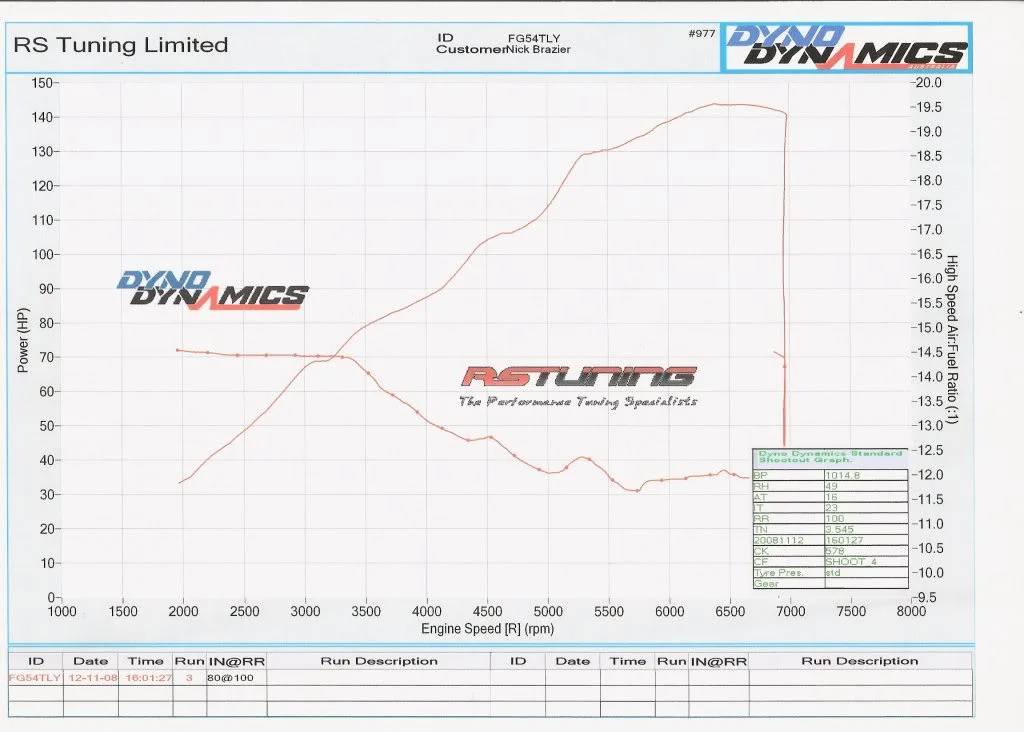Click the 8000 rpm tick label
The height and width of the screenshot is (732, 1024).
tap(911, 611)
